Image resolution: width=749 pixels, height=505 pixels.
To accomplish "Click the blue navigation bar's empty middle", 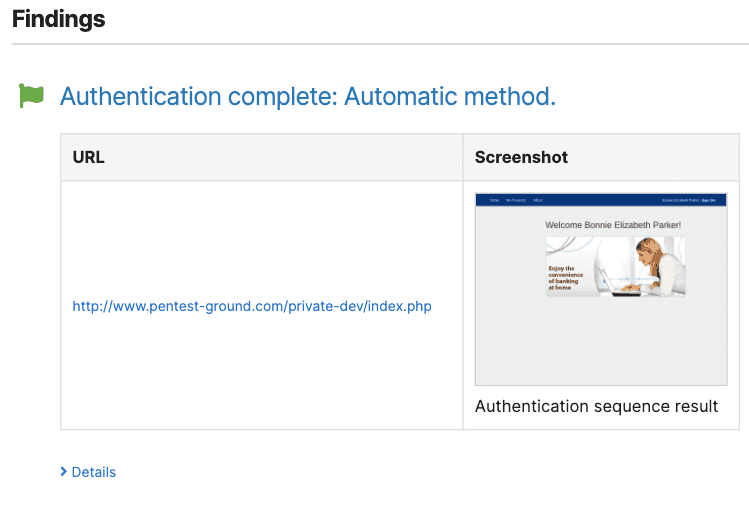I will 600,200.
